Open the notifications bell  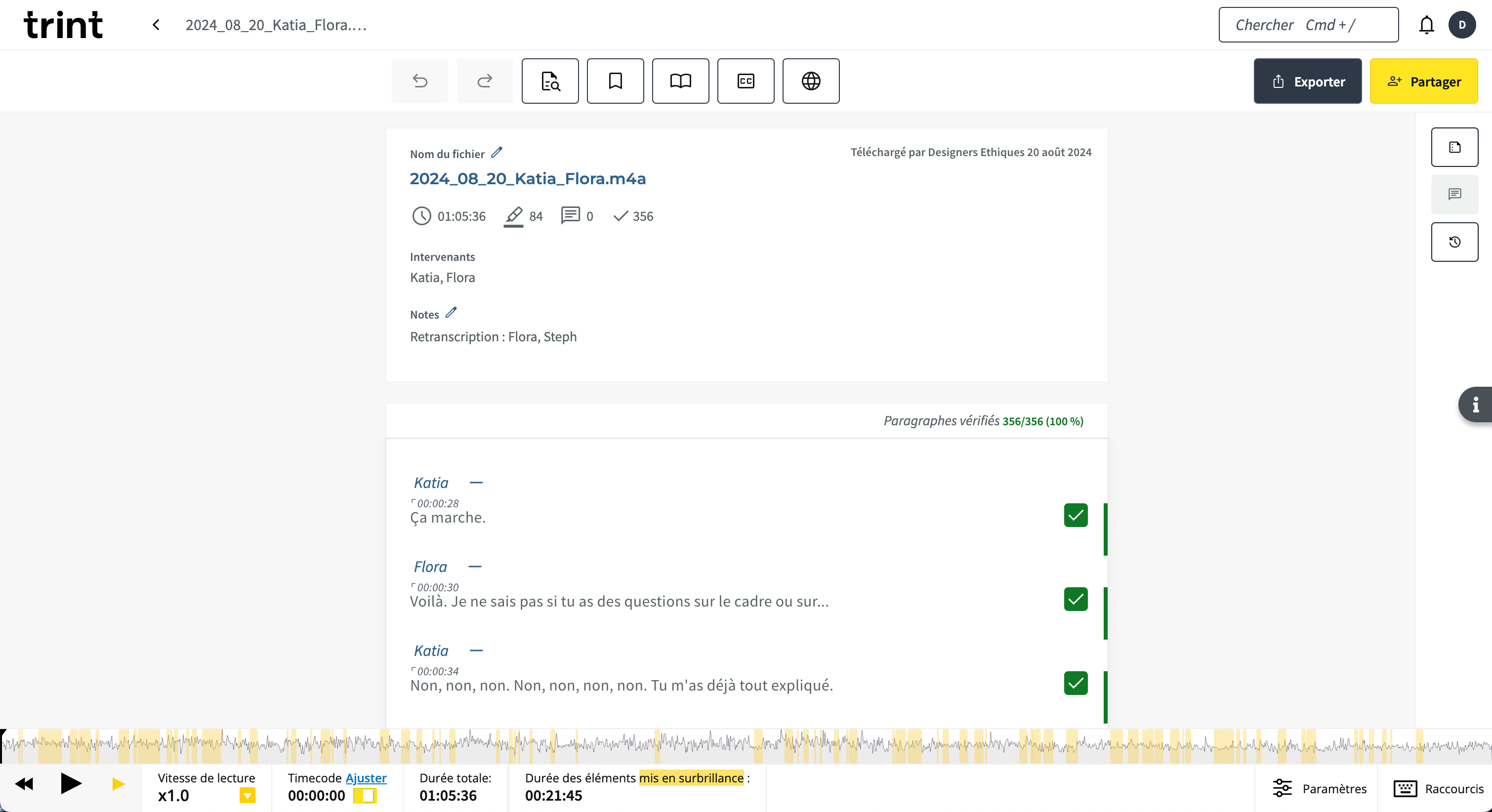tap(1426, 25)
